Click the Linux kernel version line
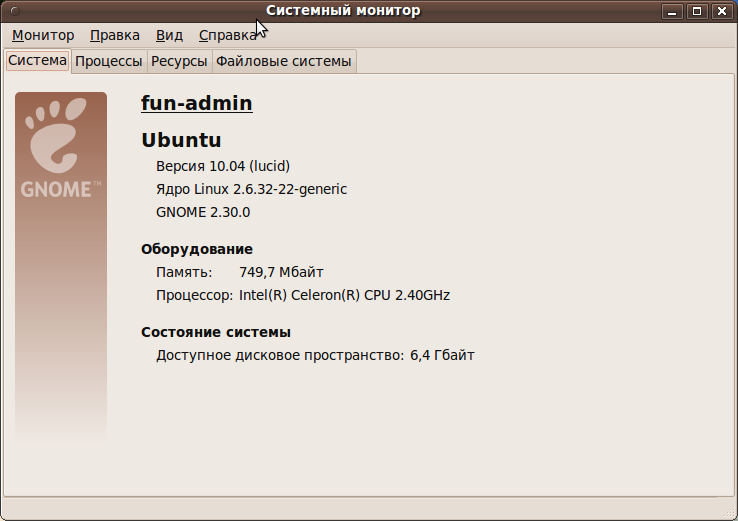Image resolution: width=738 pixels, height=521 pixels. point(251,189)
